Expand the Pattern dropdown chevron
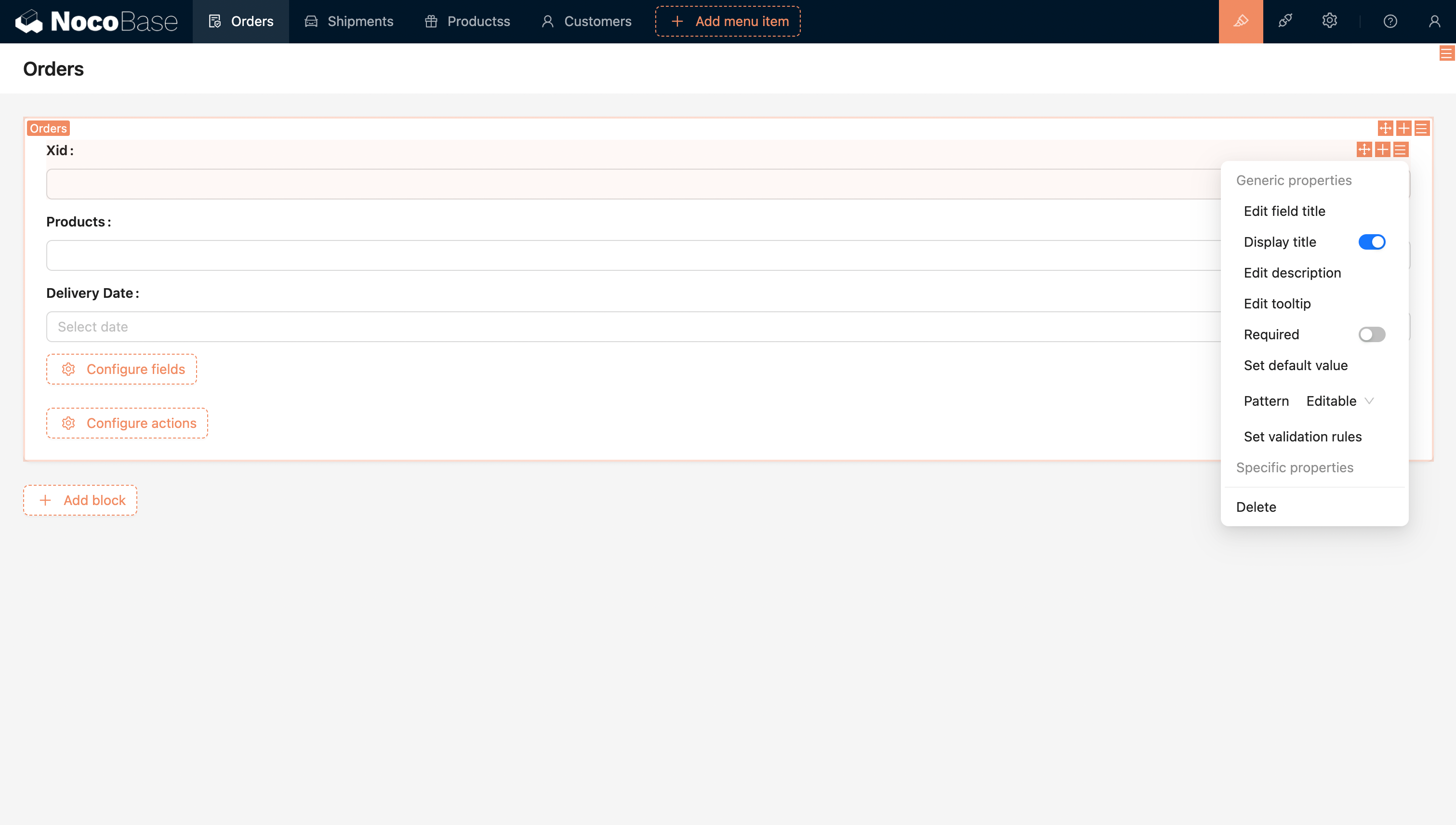Viewport: 1456px width, 825px height. coord(1369,400)
